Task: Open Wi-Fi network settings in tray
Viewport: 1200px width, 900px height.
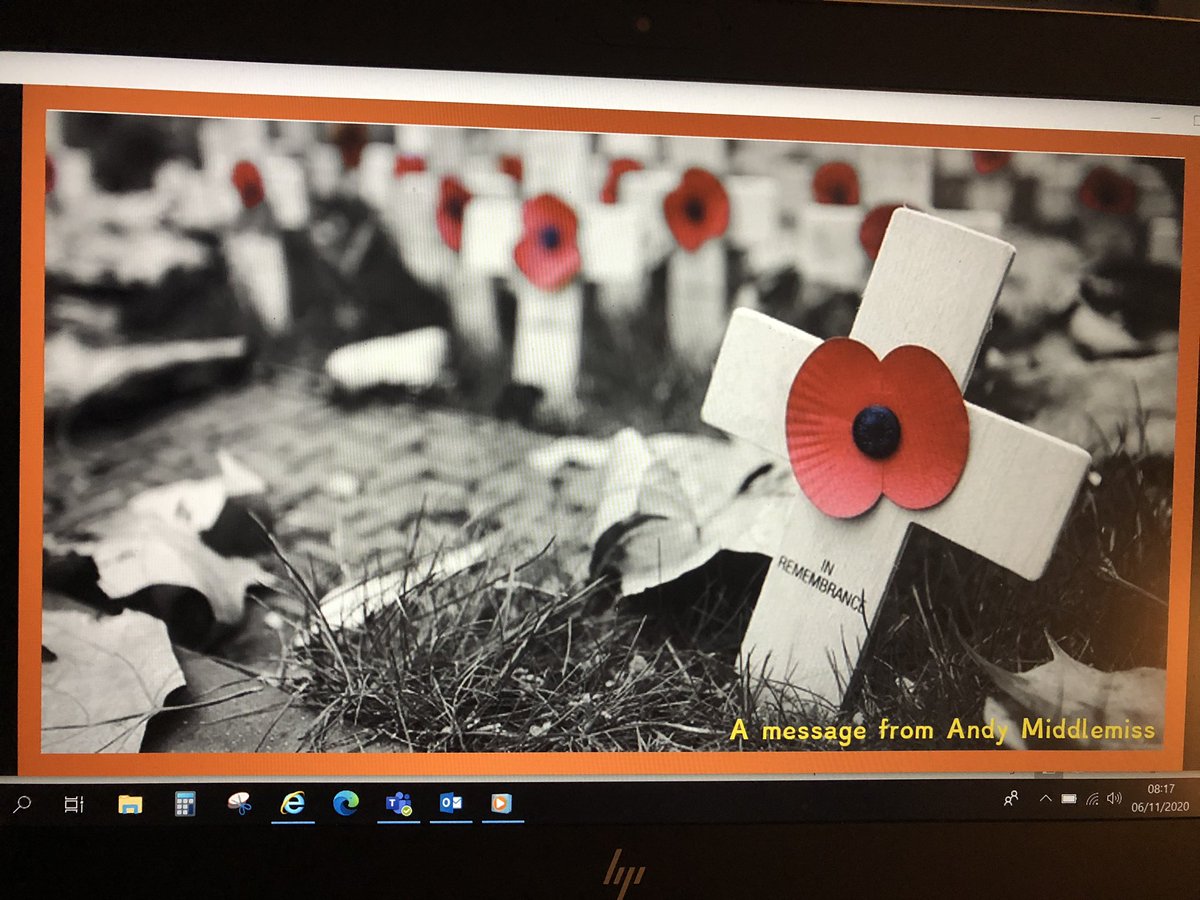Action: tap(1092, 798)
